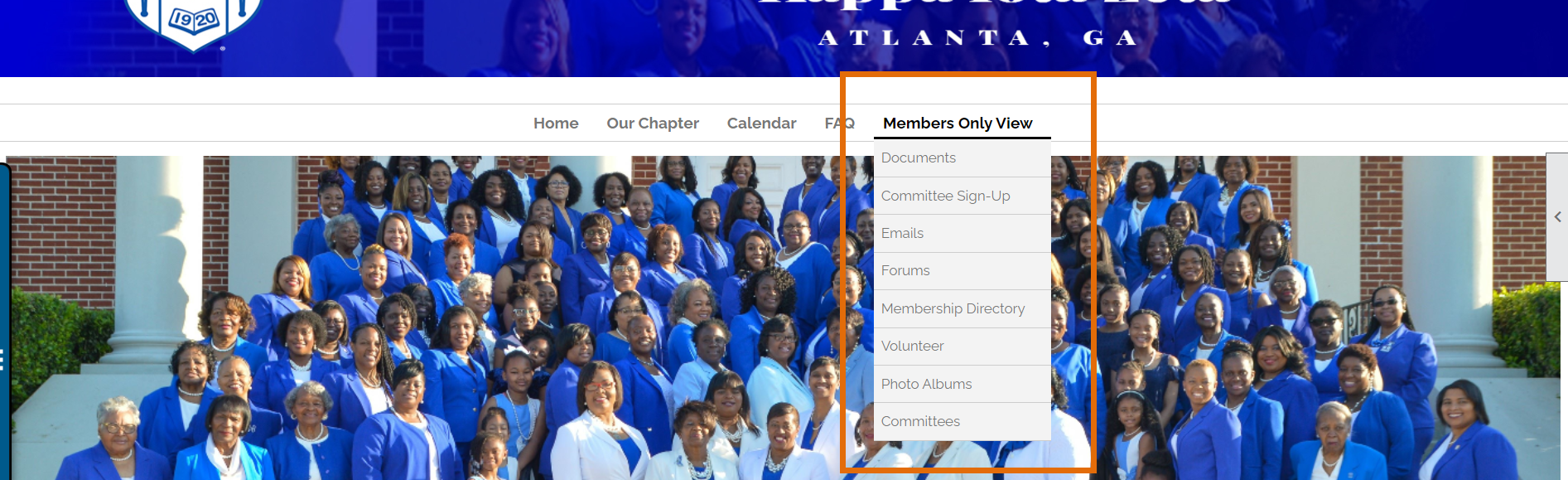The image size is (1568, 480).
Task: Open the Membership Directory entry
Action: 963,308
